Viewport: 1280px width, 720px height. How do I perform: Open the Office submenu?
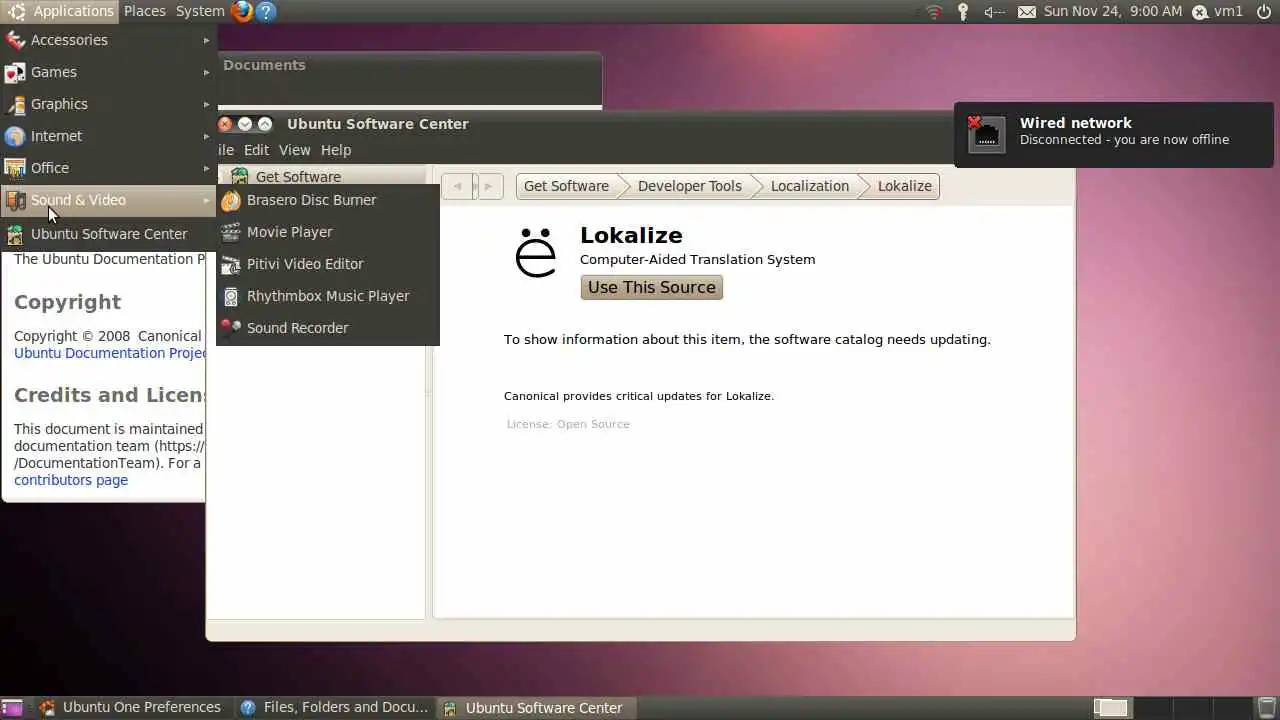108,168
